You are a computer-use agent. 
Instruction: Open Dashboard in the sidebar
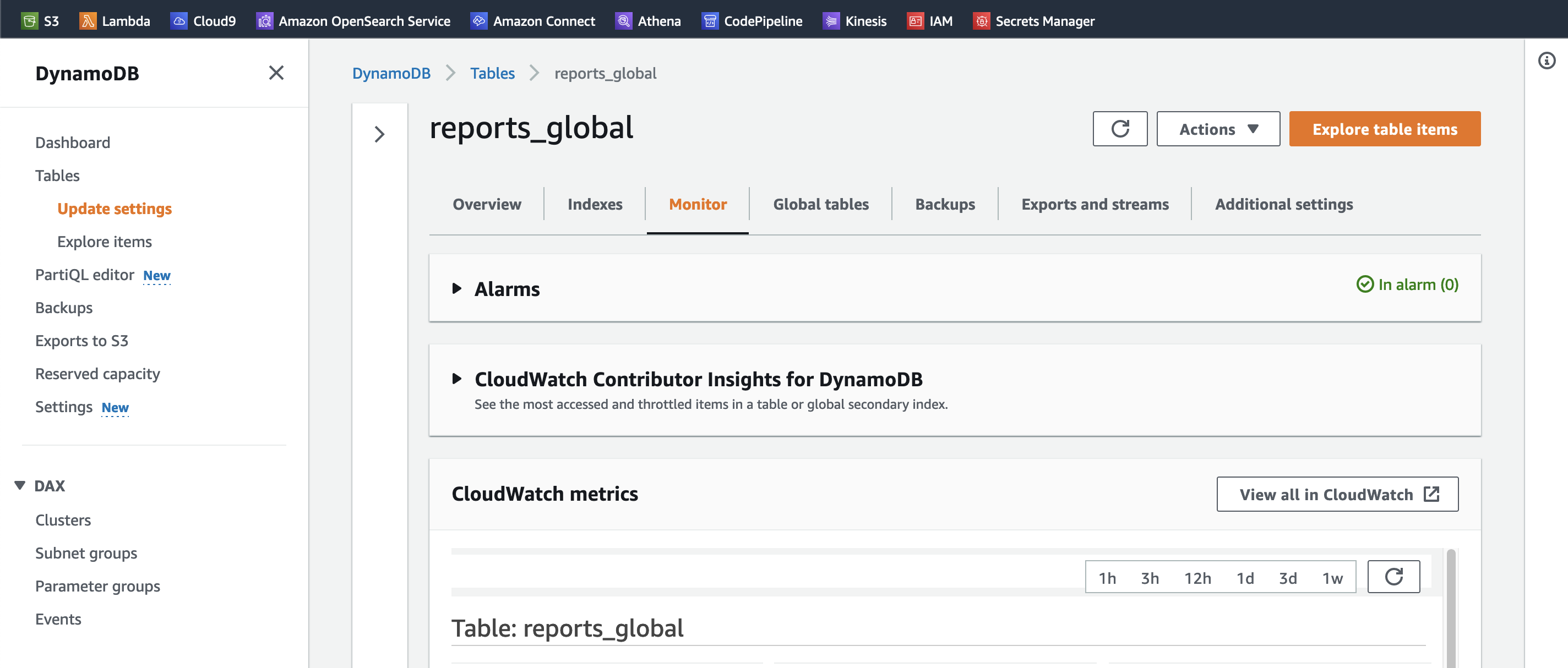73,143
